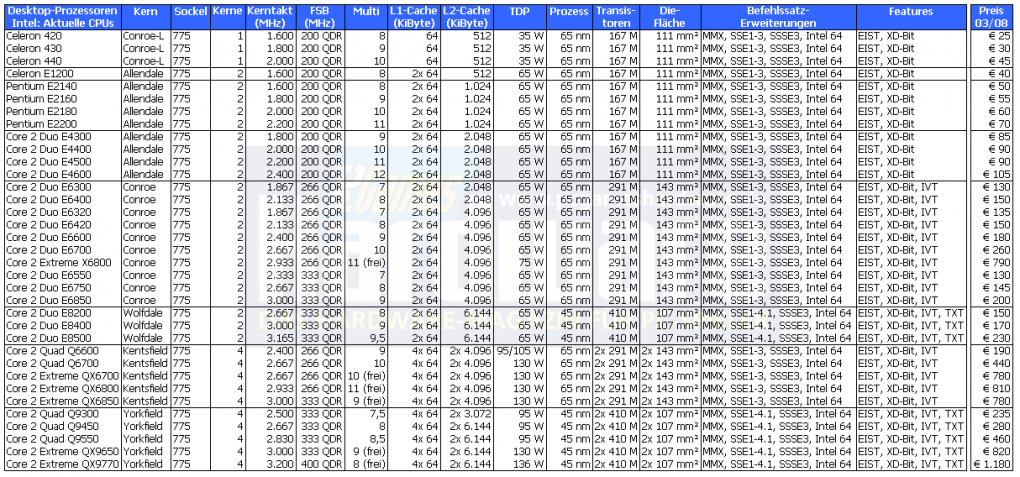
Task: Select the 2x 3.072 L2-Cache cell
Action: (469, 413)
